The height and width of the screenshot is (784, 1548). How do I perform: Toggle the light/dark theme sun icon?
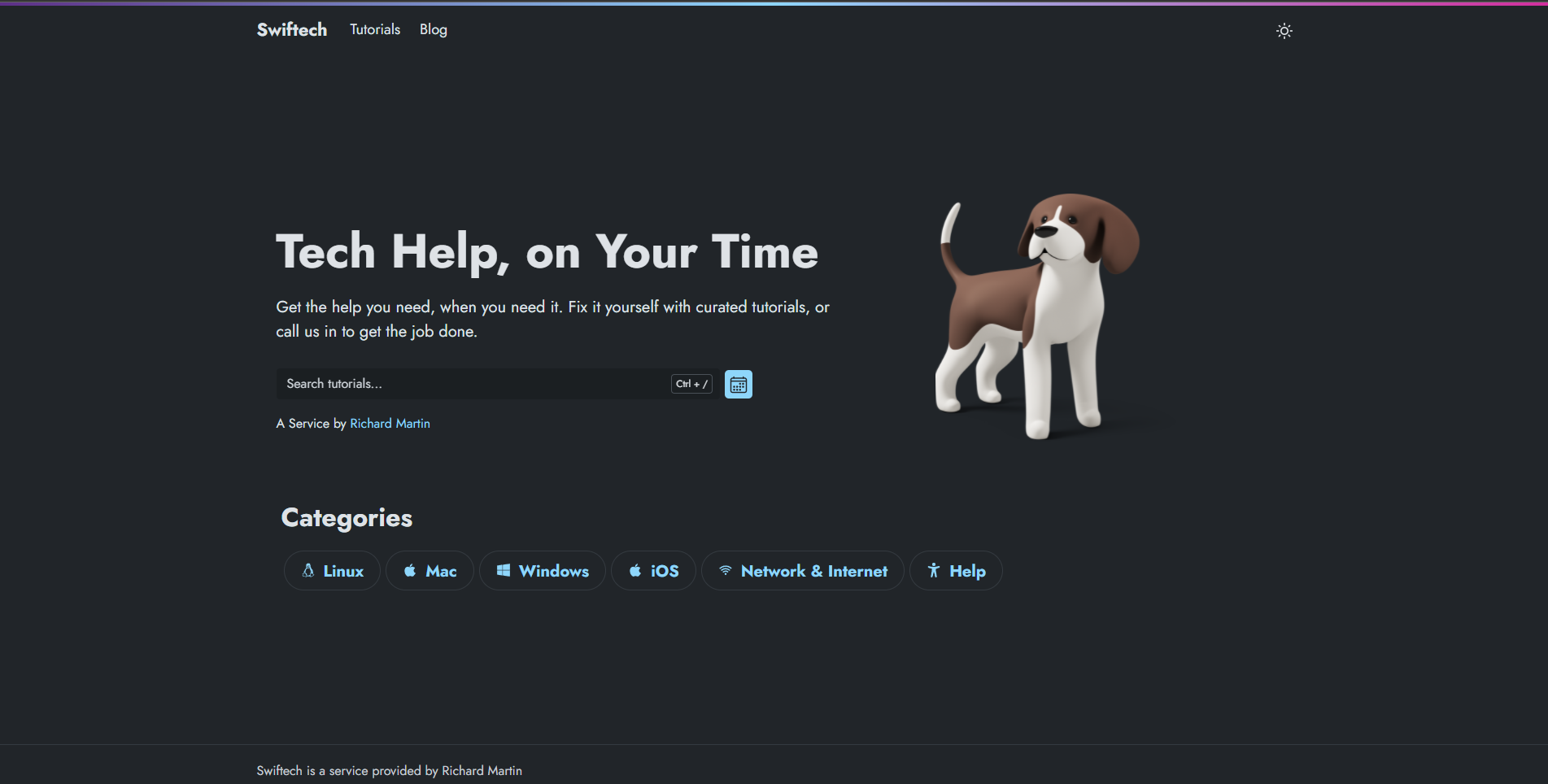pyautogui.click(x=1284, y=31)
